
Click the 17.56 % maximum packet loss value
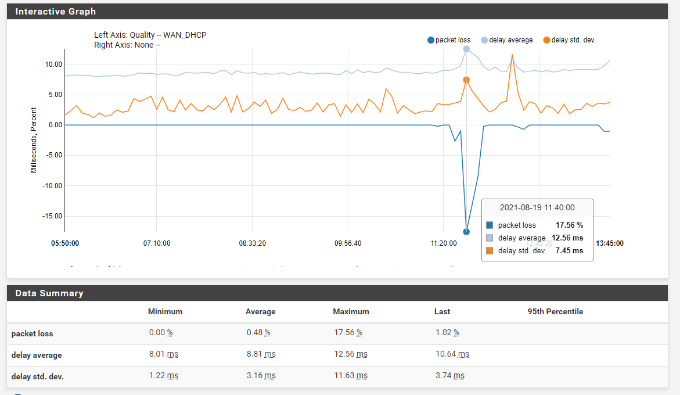pos(348,333)
